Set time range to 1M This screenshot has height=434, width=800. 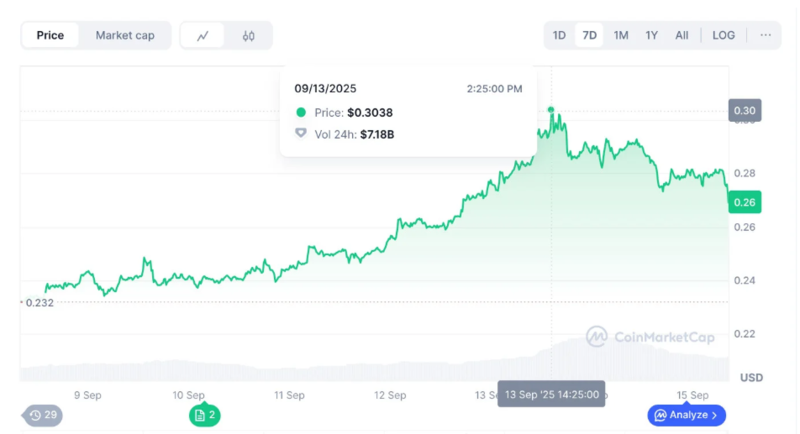click(x=621, y=35)
